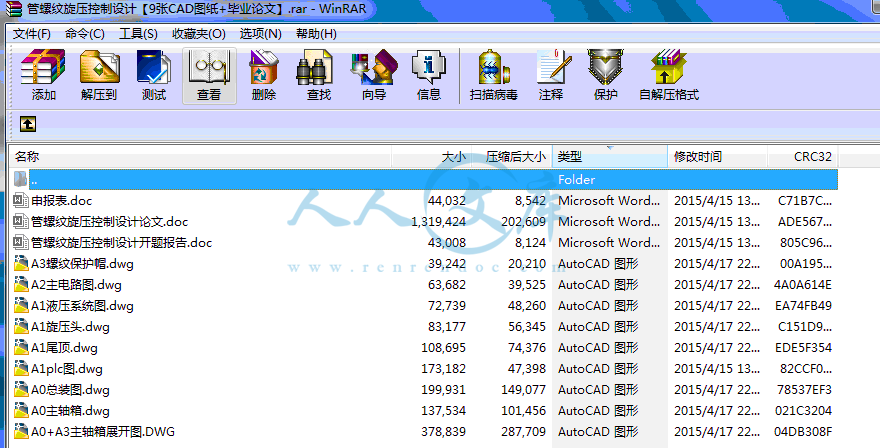Open the 向导 (Wizard) tool
This screenshot has width=880, height=448.
(374, 67)
